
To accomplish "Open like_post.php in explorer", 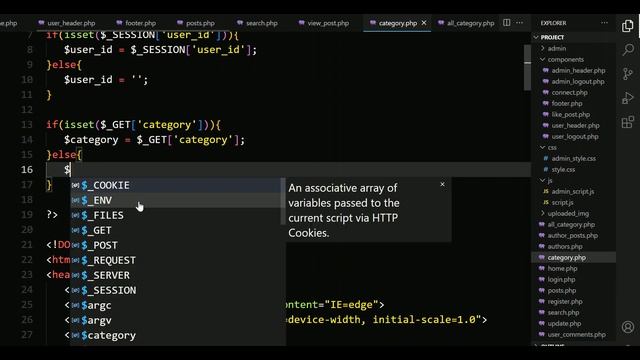I will [x=571, y=114].
